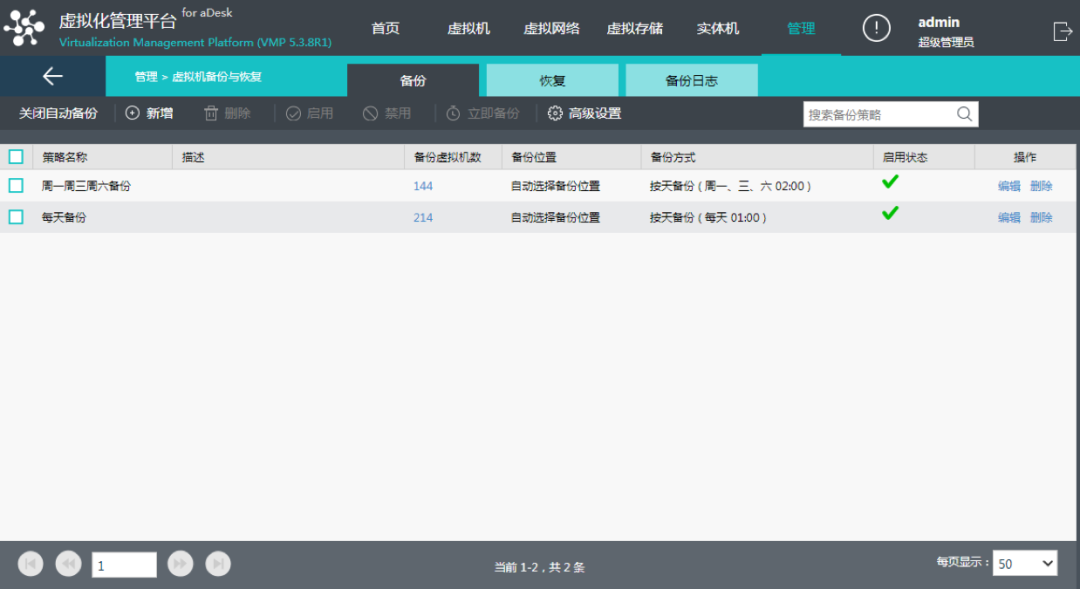Go to the last page icon

[x=218, y=564]
